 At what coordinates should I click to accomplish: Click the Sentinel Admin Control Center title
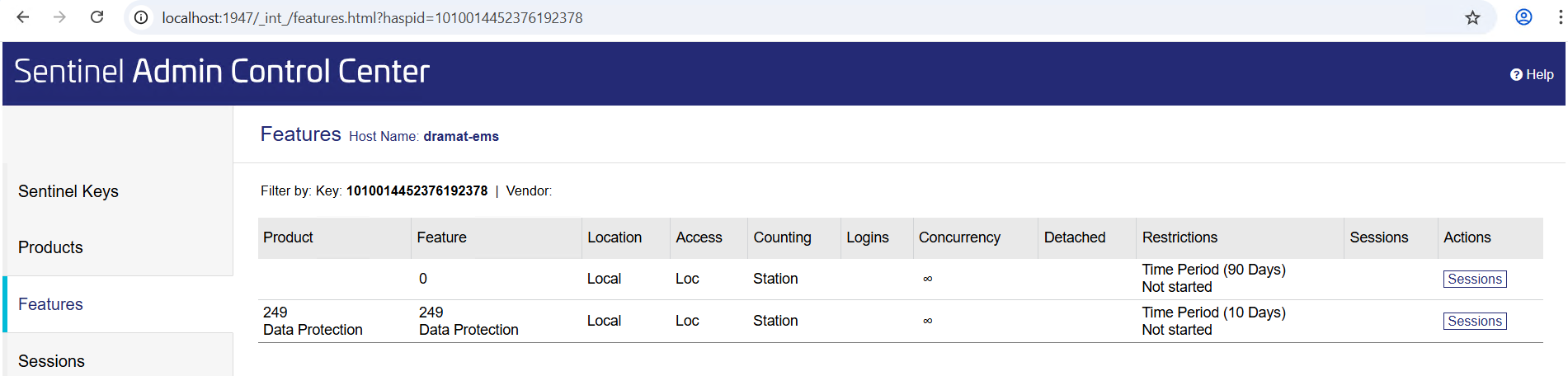coord(222,72)
